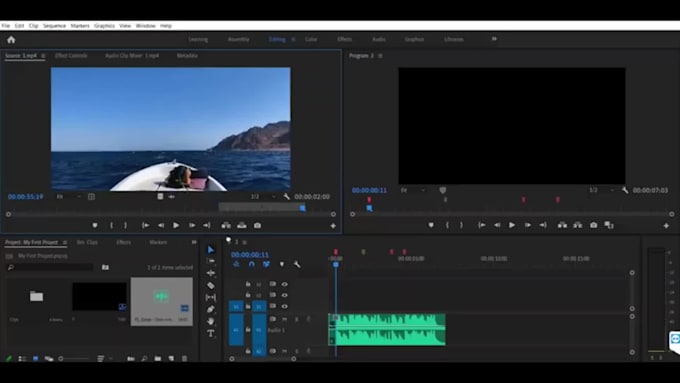This screenshot has height=383, width=680.
Task: Adjust Project panel thumbnail zoom slider
Action: (x=74, y=358)
